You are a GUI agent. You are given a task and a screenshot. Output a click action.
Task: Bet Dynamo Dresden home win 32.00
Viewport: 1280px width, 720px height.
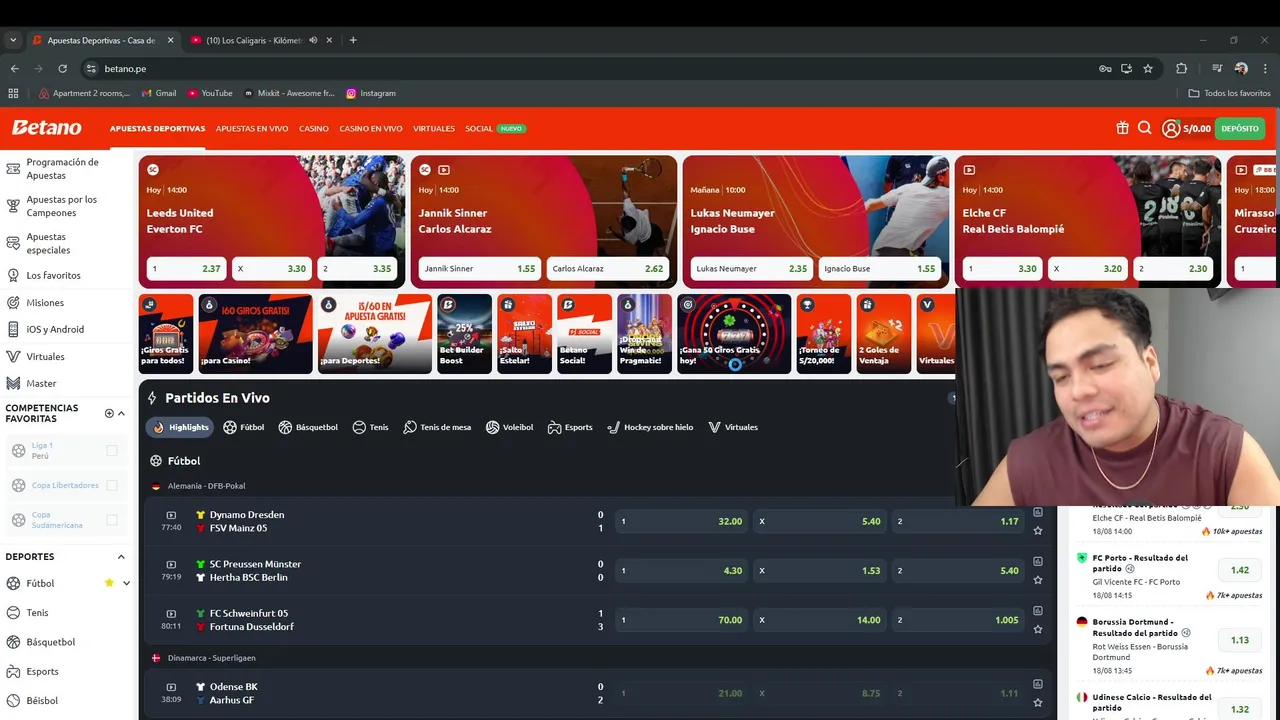coord(681,521)
